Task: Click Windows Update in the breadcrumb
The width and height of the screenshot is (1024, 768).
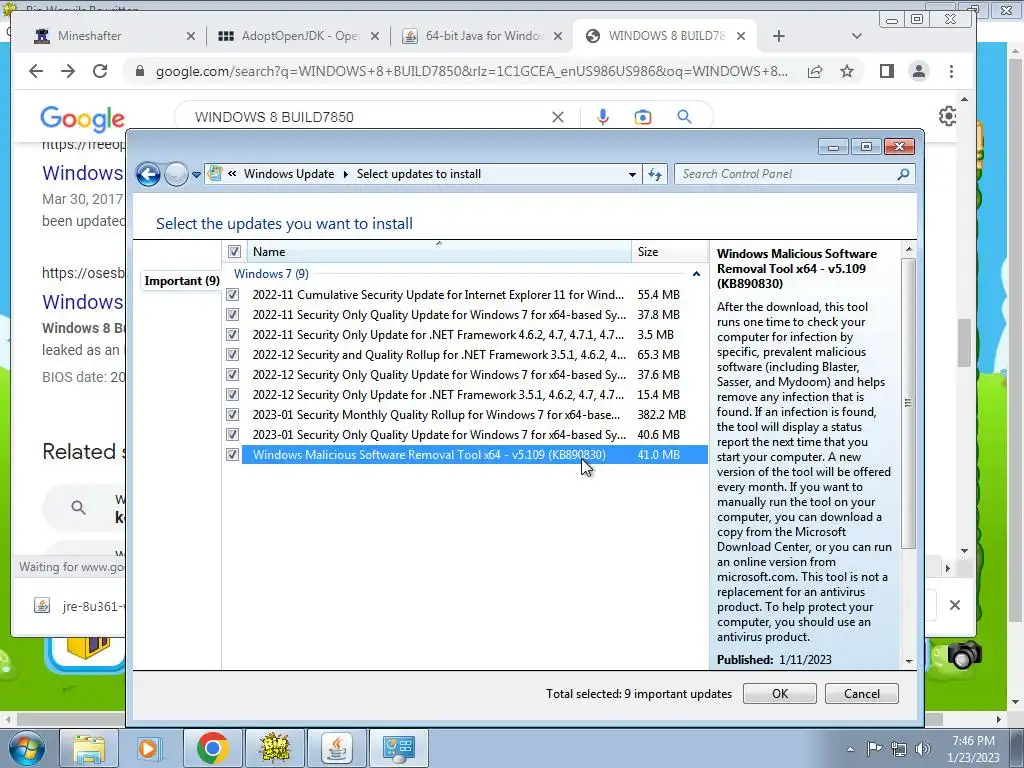Action: 289,174
